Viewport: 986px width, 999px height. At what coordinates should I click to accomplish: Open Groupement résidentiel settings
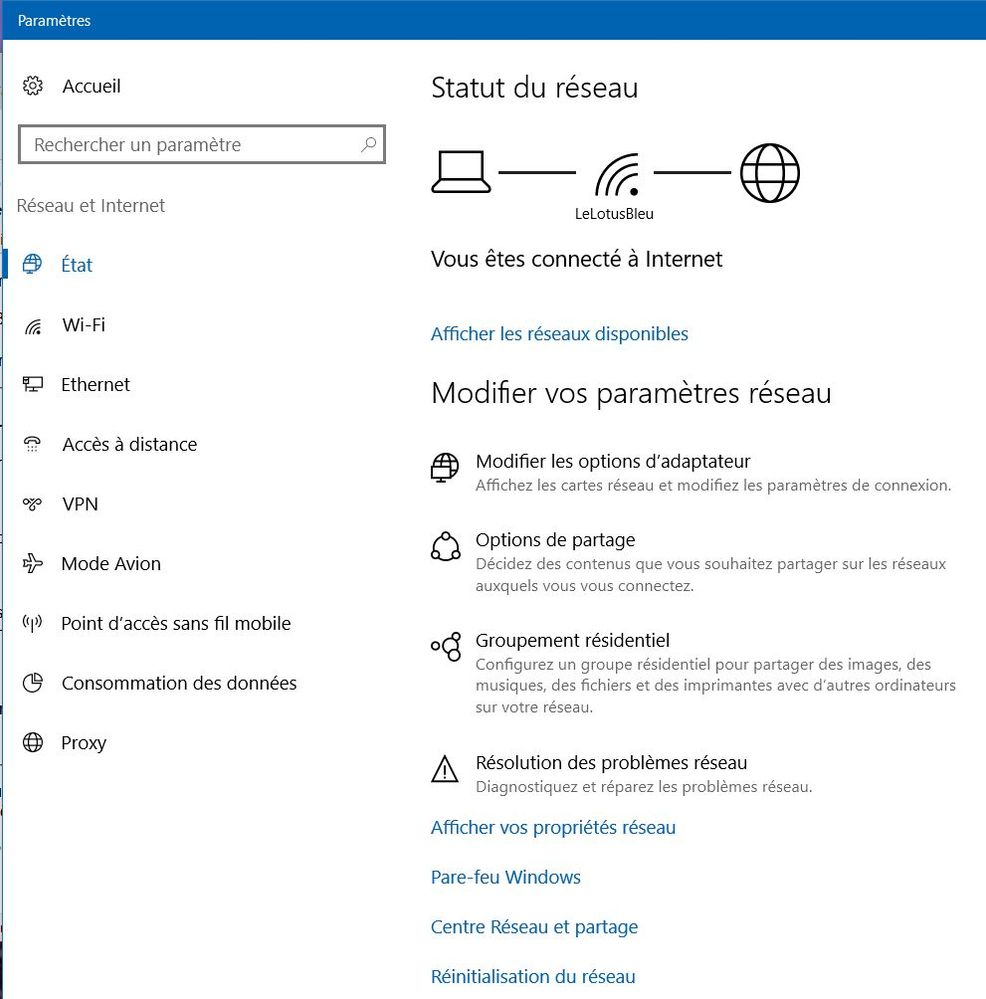573,640
